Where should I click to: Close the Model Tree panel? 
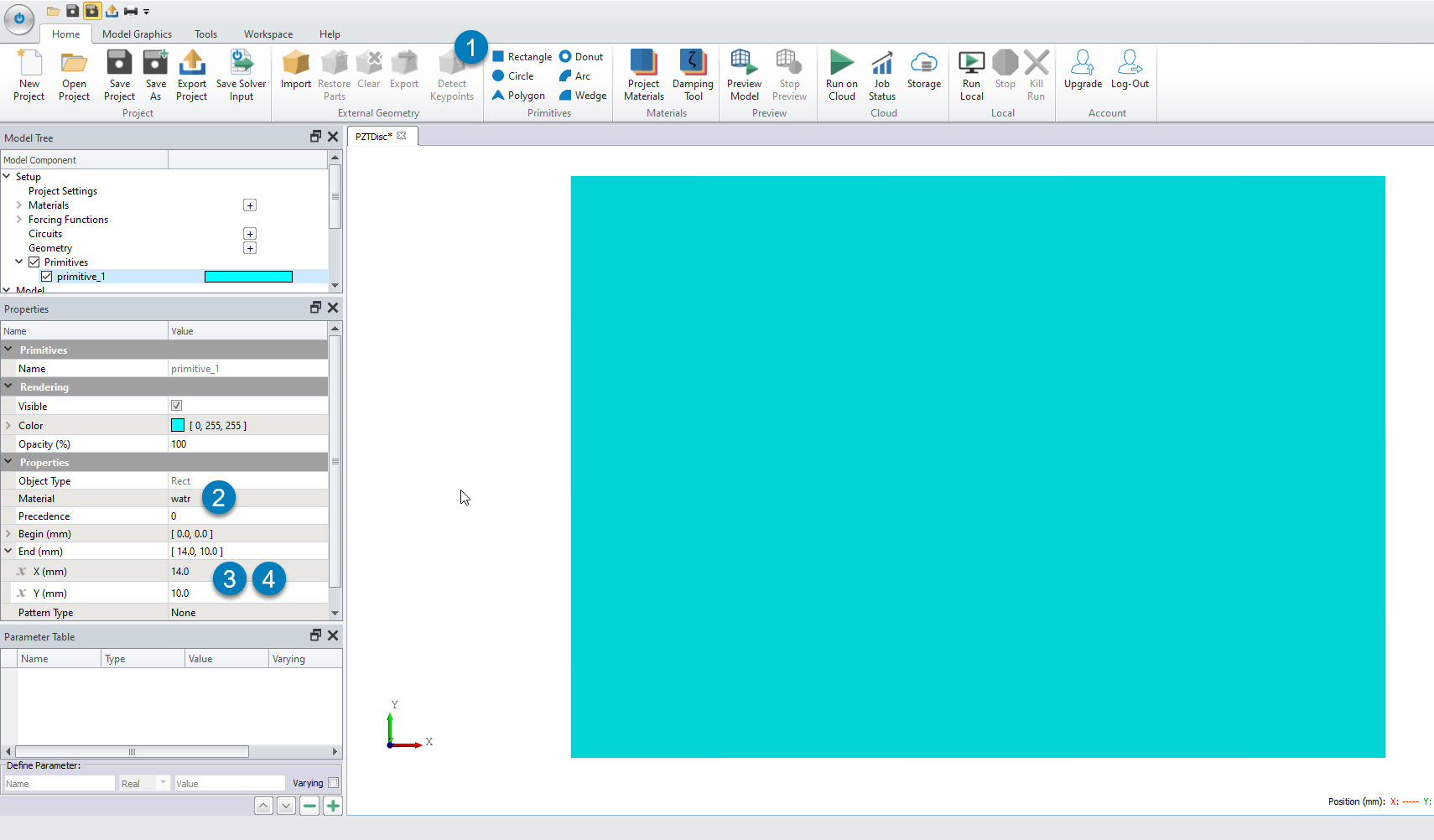coord(333,137)
